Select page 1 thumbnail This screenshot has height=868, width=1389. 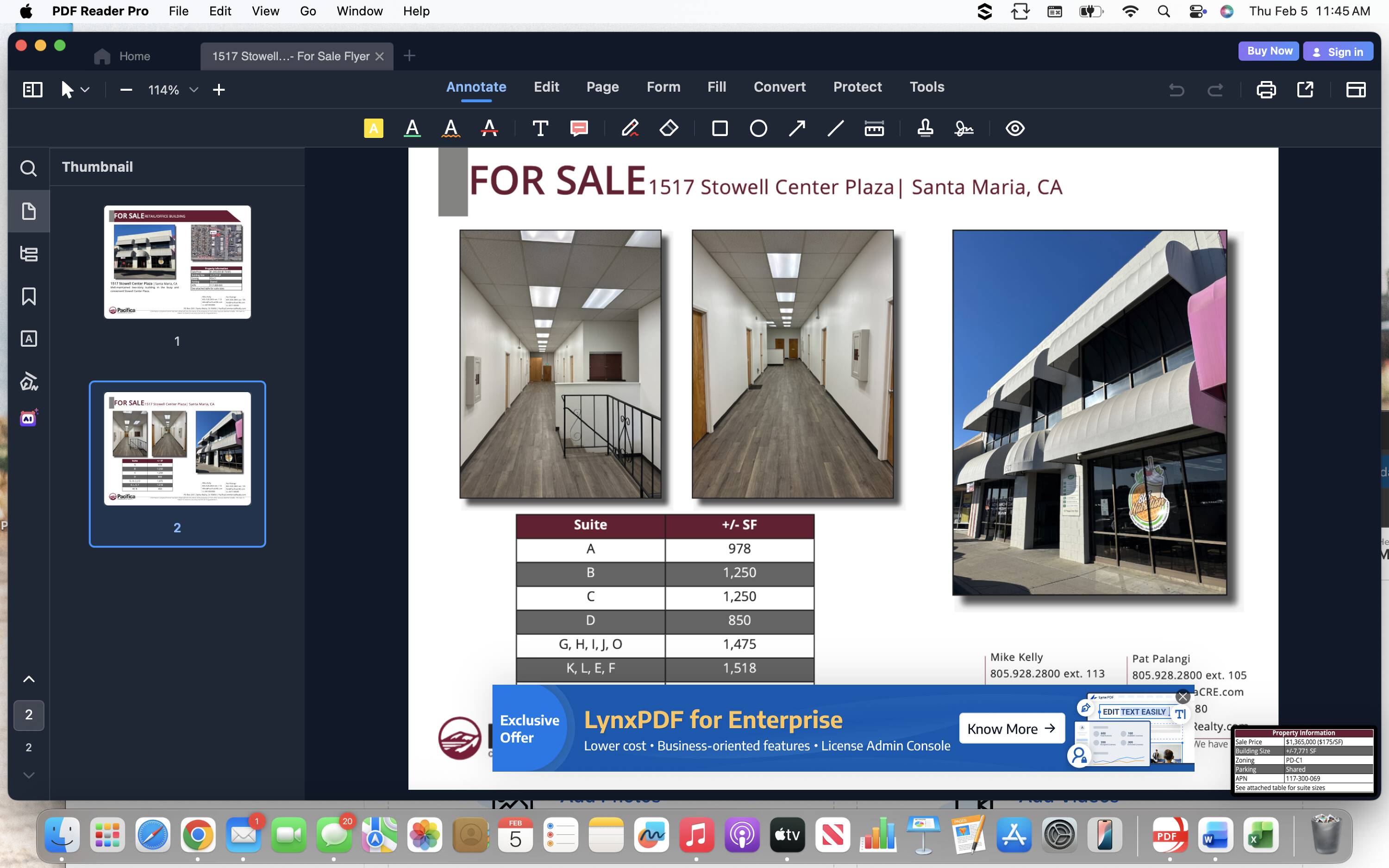click(177, 262)
